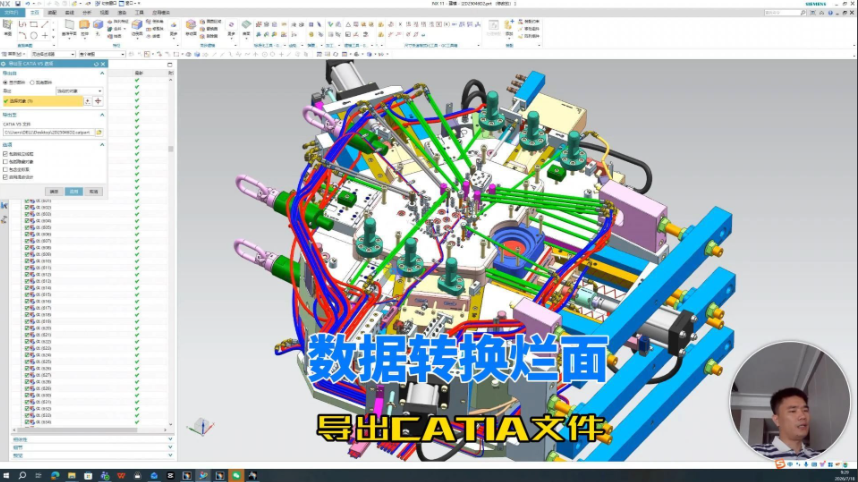Screen dimensions: 858x482
Task: Click the highlighted Select Object row in the dialog
Action: [43, 101]
